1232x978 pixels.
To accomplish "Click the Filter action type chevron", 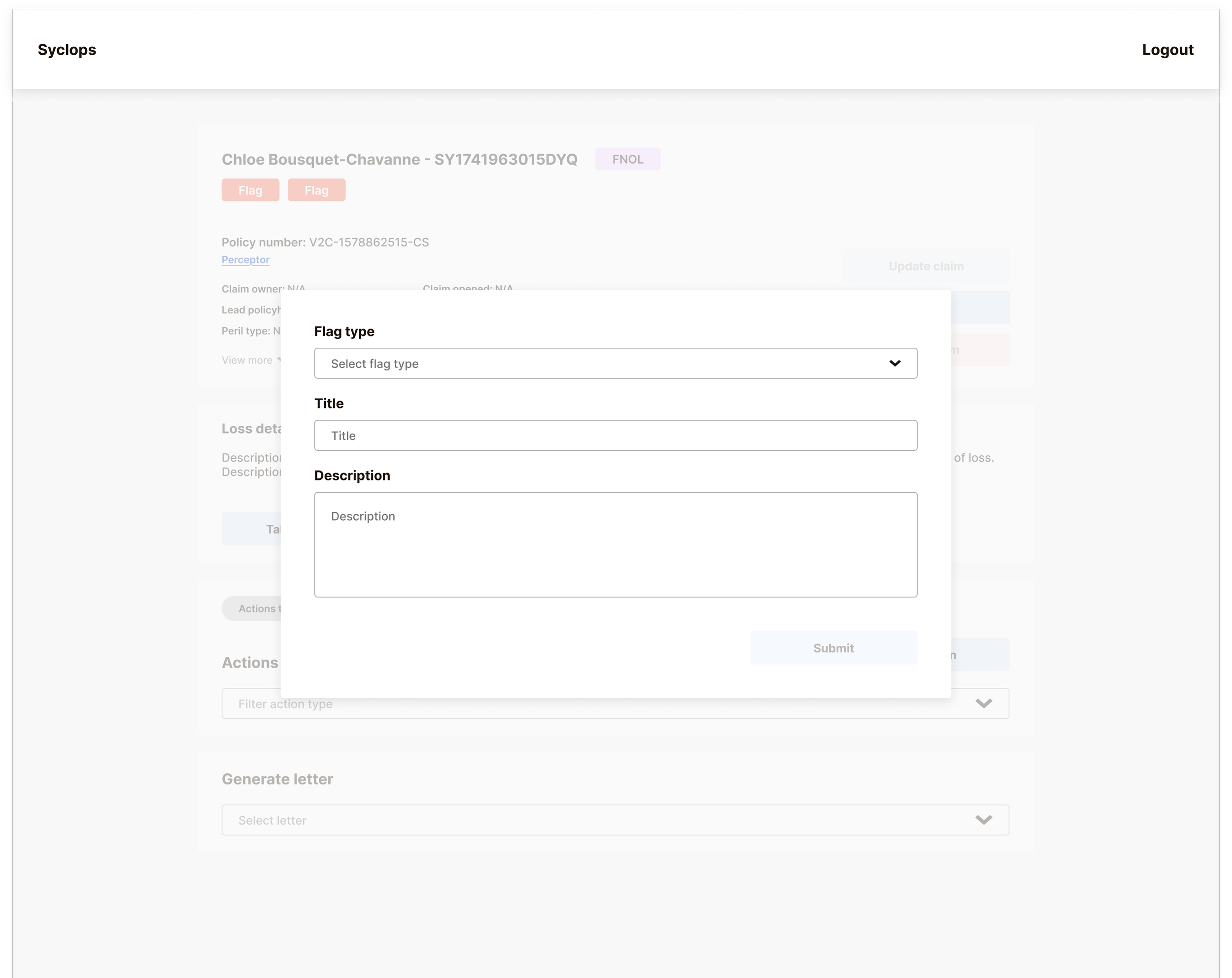I will (983, 703).
